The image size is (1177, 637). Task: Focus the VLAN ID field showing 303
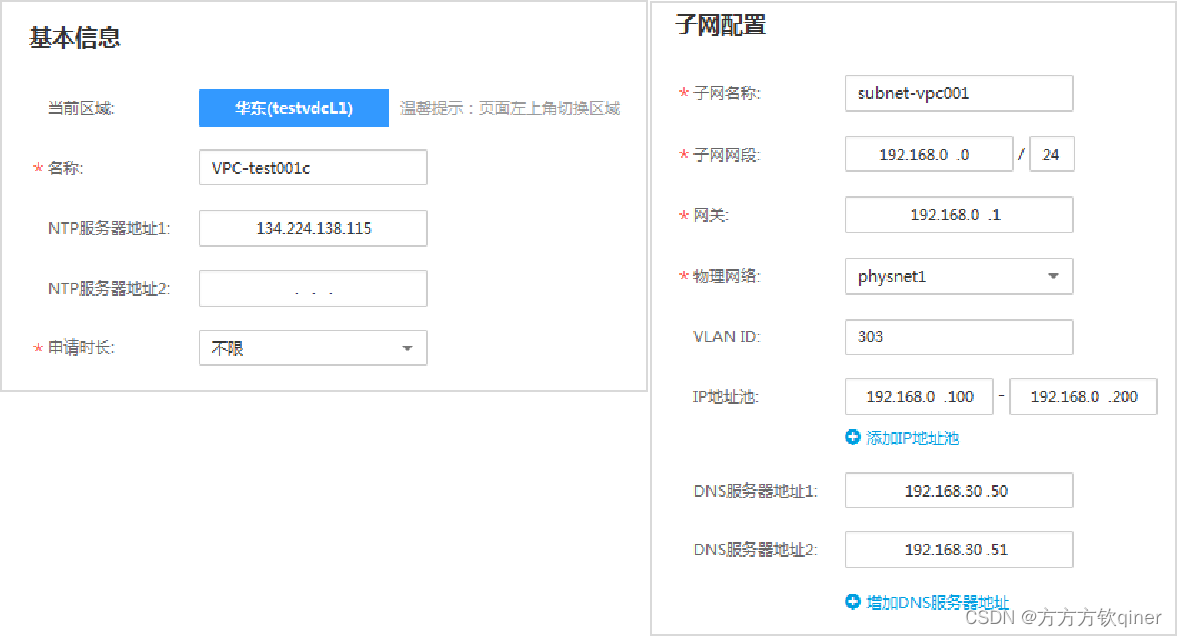[959, 337]
